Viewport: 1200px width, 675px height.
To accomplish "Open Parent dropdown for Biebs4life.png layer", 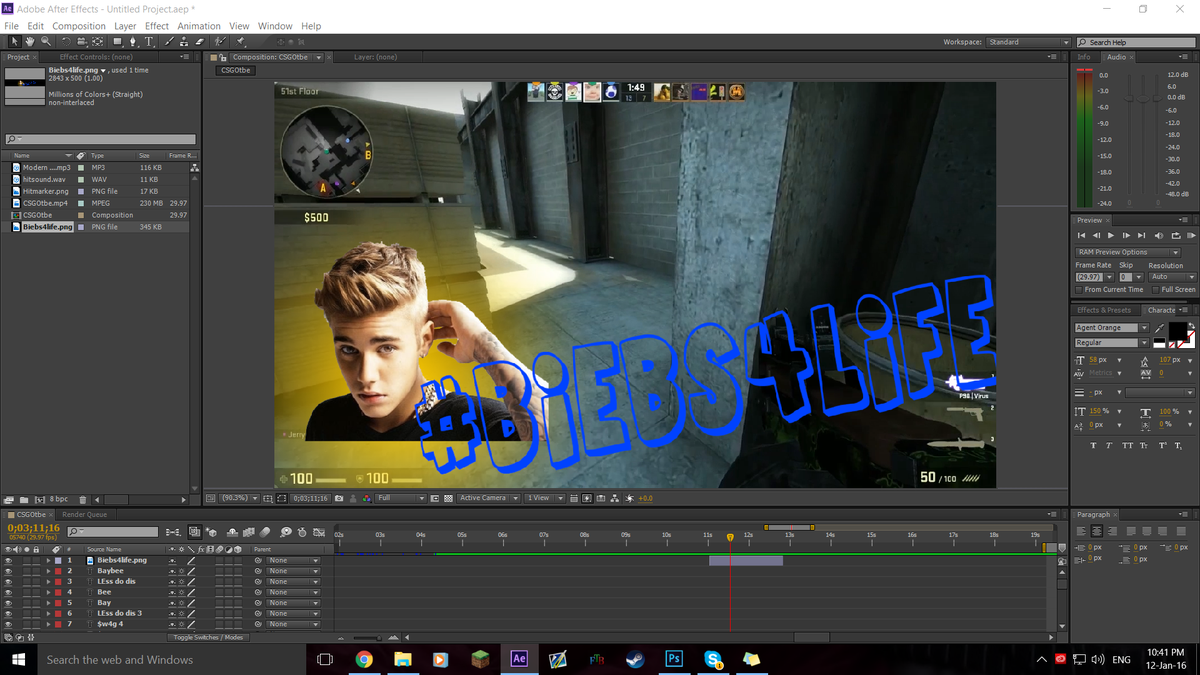I will 293,561.
